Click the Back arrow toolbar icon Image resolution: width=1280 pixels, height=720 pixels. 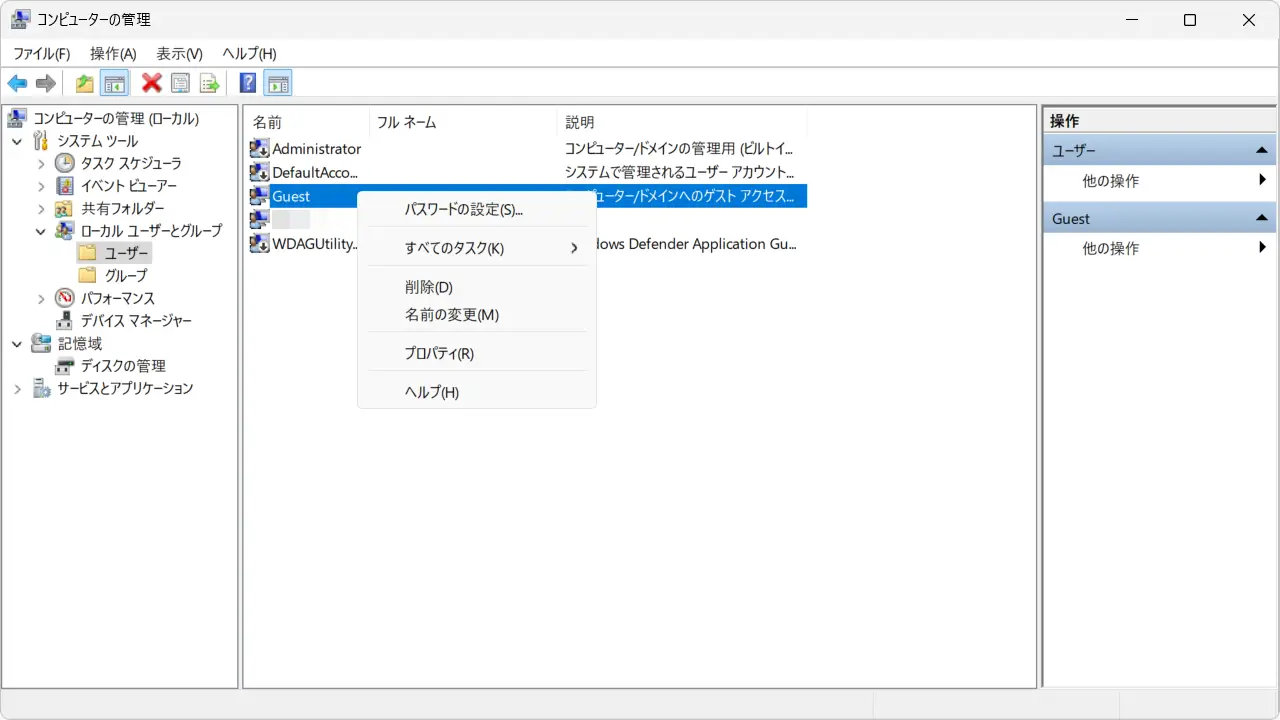coord(17,83)
